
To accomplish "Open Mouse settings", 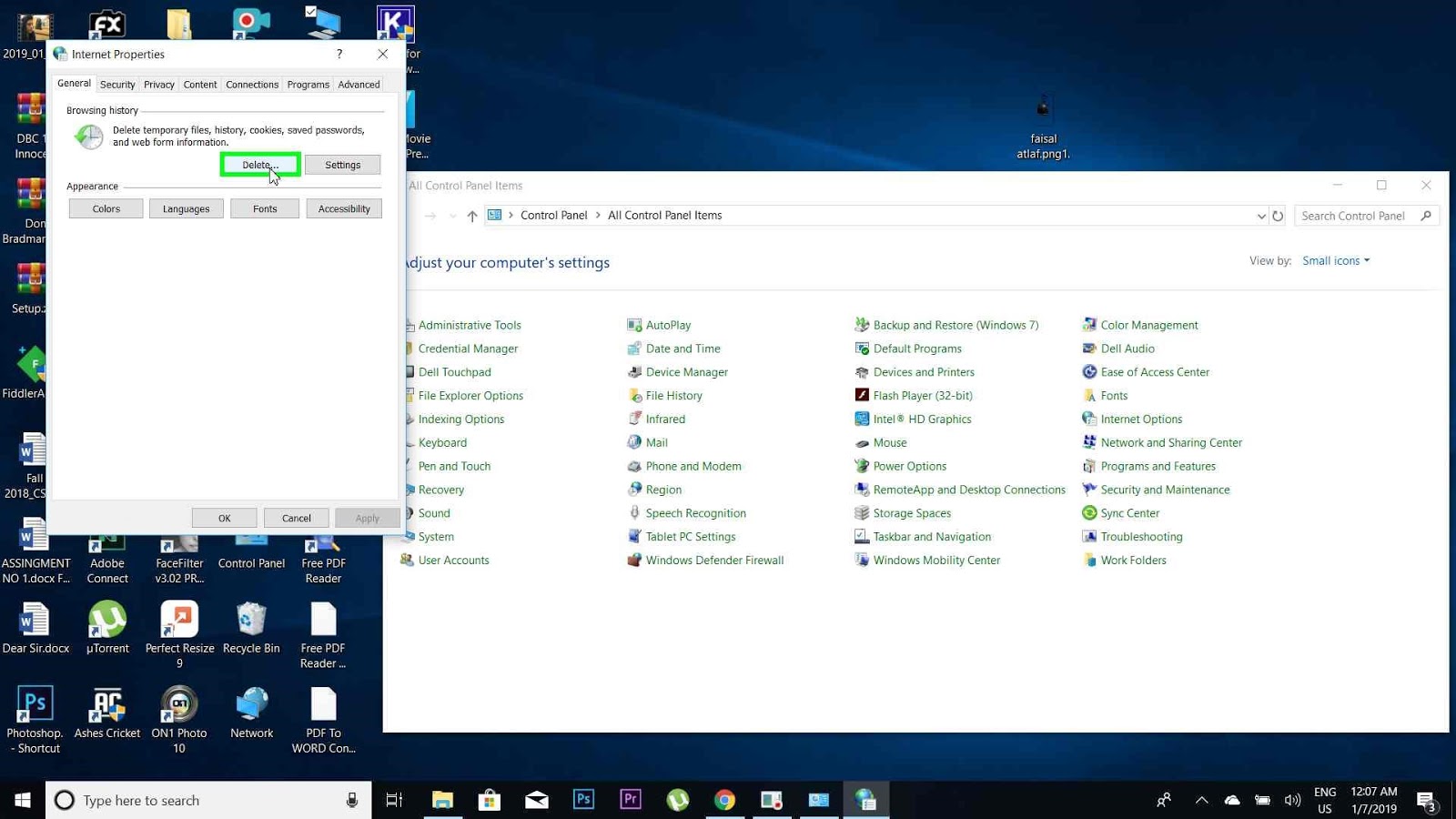I will coord(889,442).
